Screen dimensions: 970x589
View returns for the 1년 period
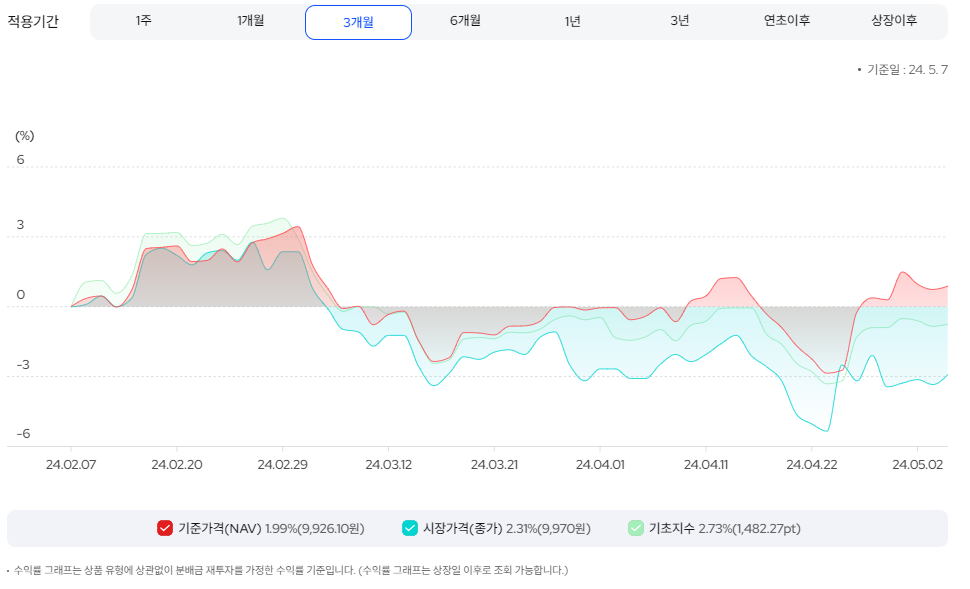pos(572,22)
